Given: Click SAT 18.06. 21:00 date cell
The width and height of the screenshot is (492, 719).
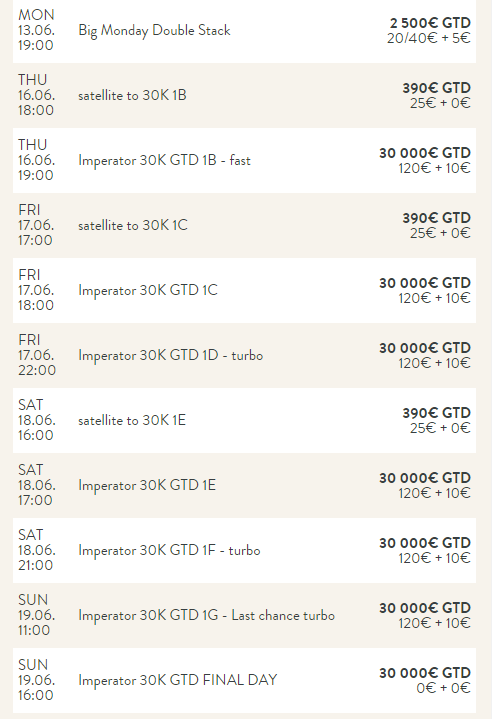Looking at the screenshot, I should [37, 550].
